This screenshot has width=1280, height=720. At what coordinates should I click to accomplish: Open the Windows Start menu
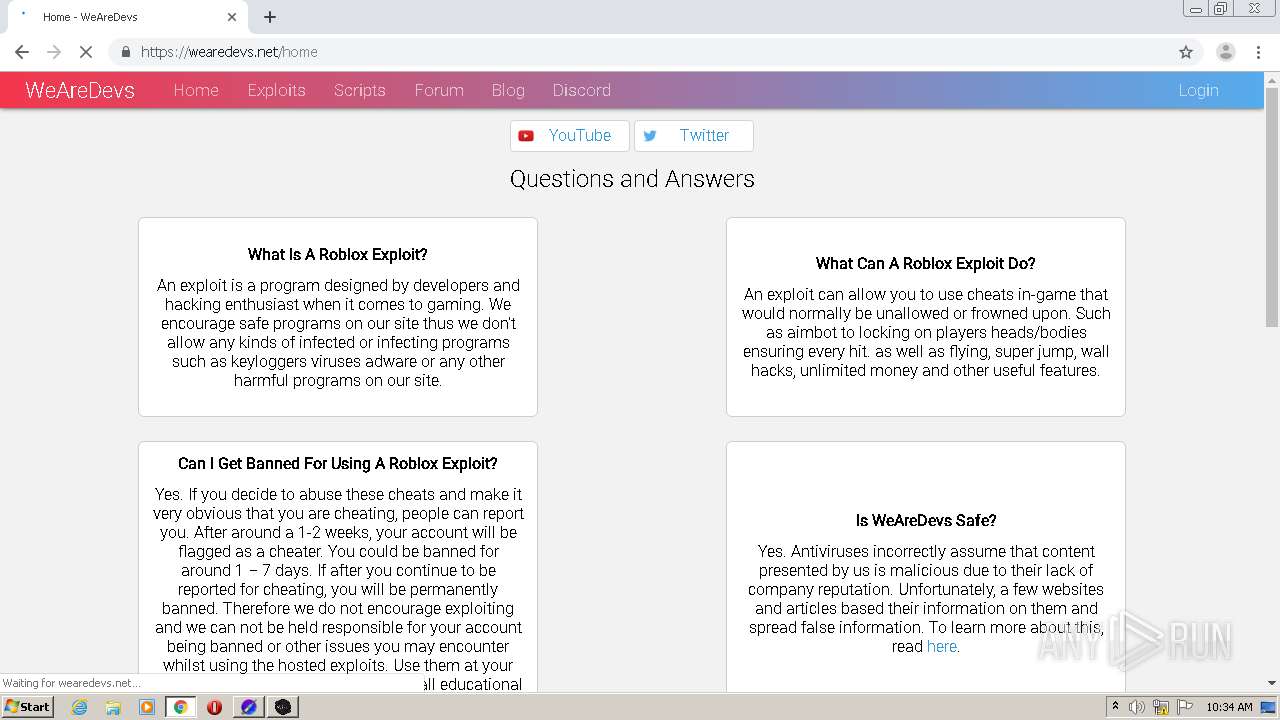pos(27,707)
